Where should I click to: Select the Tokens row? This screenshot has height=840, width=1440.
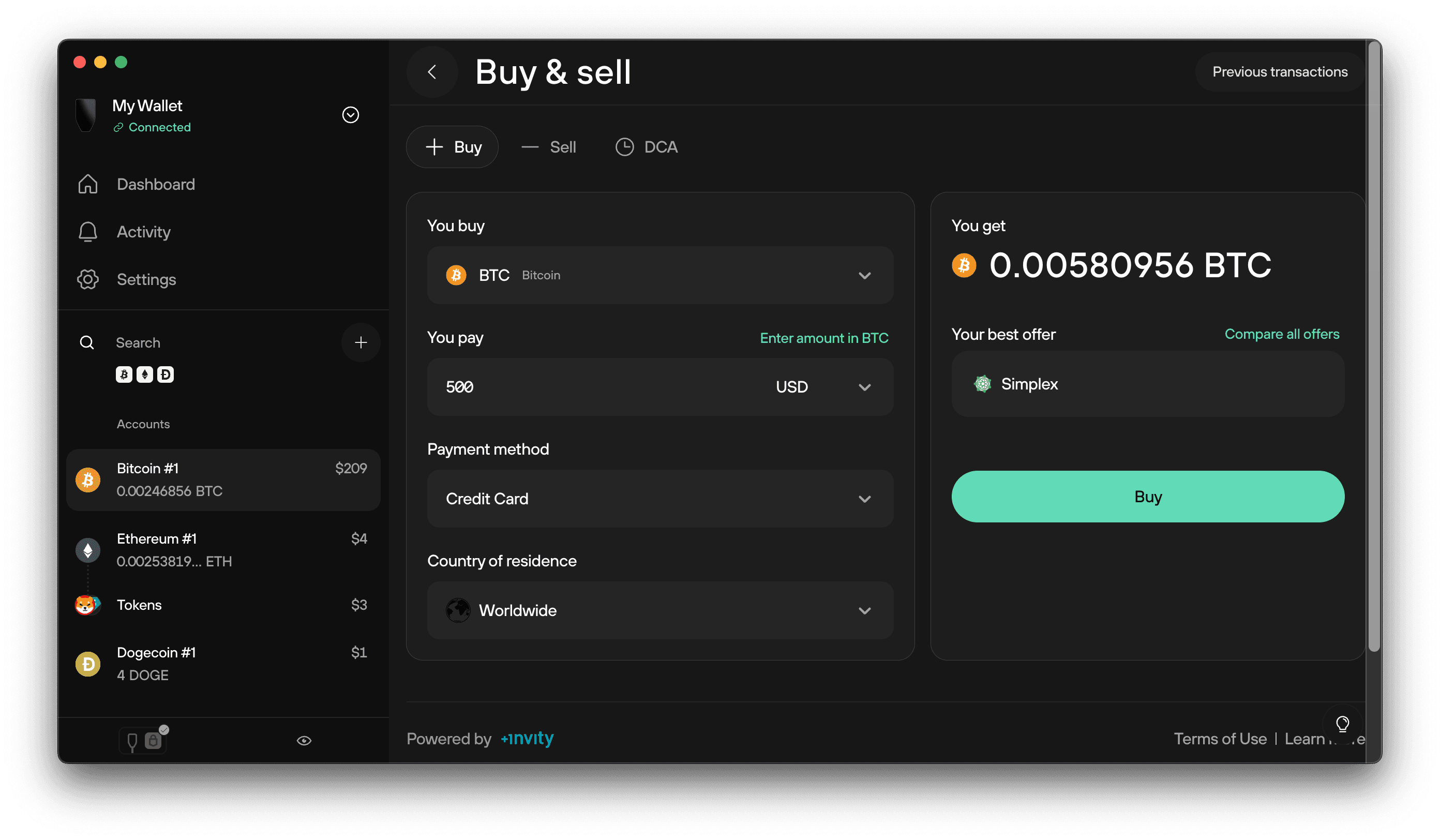[x=223, y=605]
